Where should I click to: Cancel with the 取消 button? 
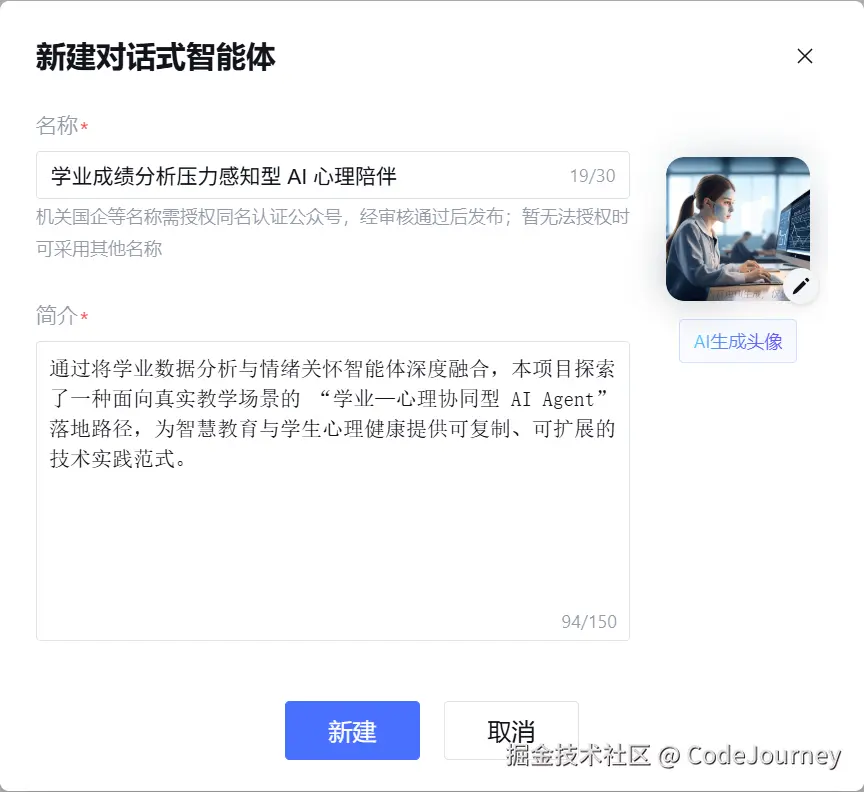click(x=511, y=730)
